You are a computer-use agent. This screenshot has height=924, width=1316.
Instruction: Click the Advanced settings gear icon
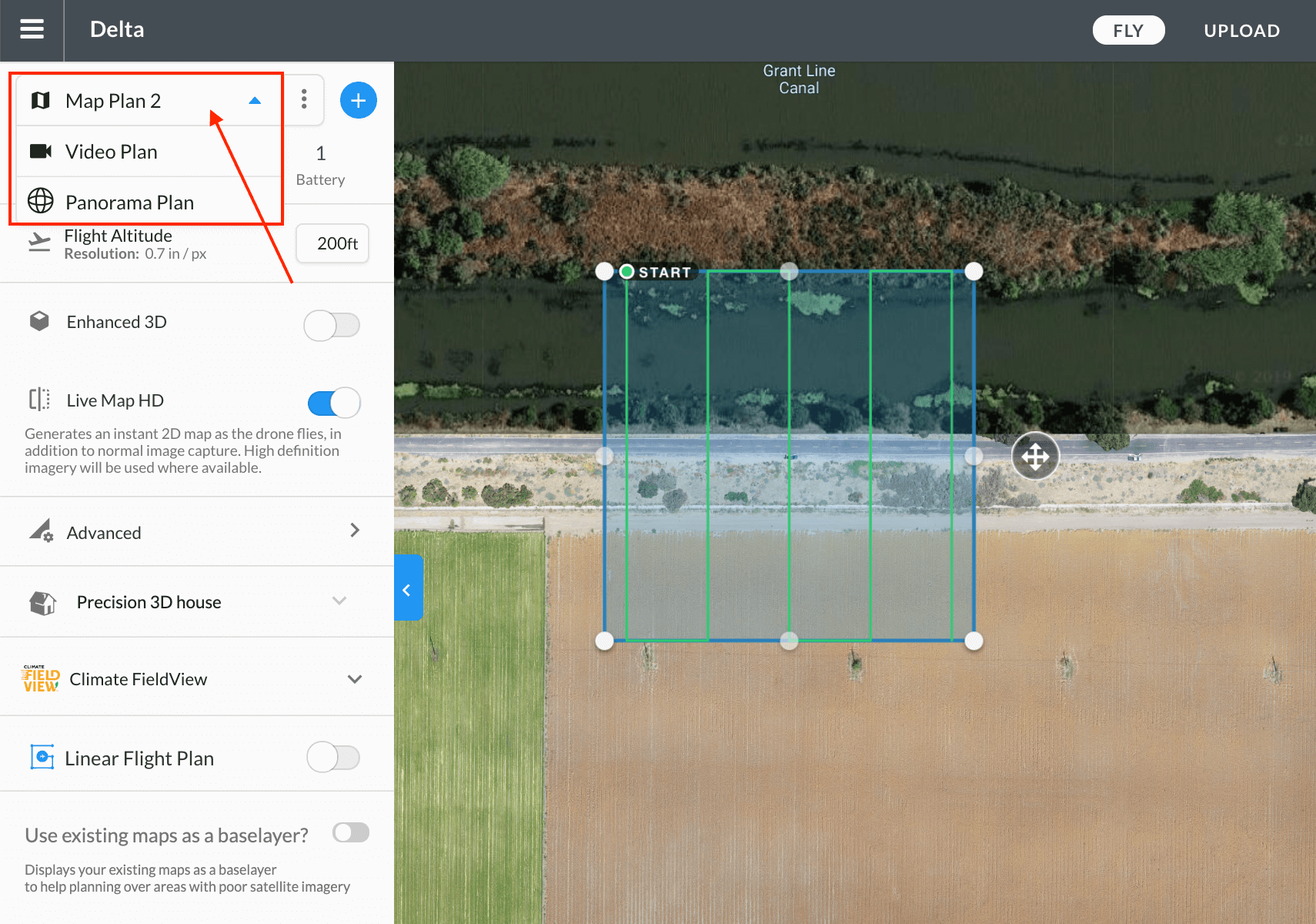[x=41, y=531]
